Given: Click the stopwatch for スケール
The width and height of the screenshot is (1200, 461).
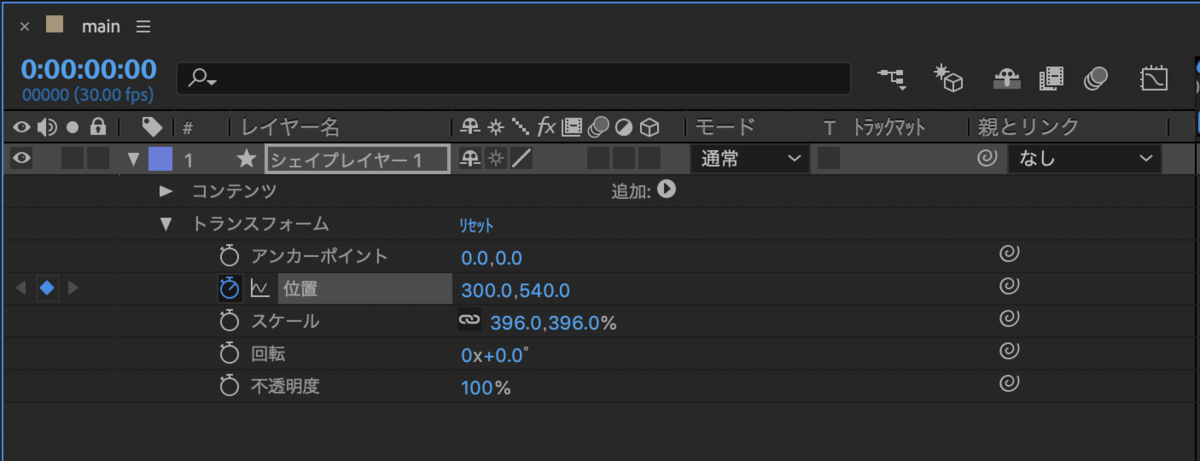Looking at the screenshot, I should (230, 321).
